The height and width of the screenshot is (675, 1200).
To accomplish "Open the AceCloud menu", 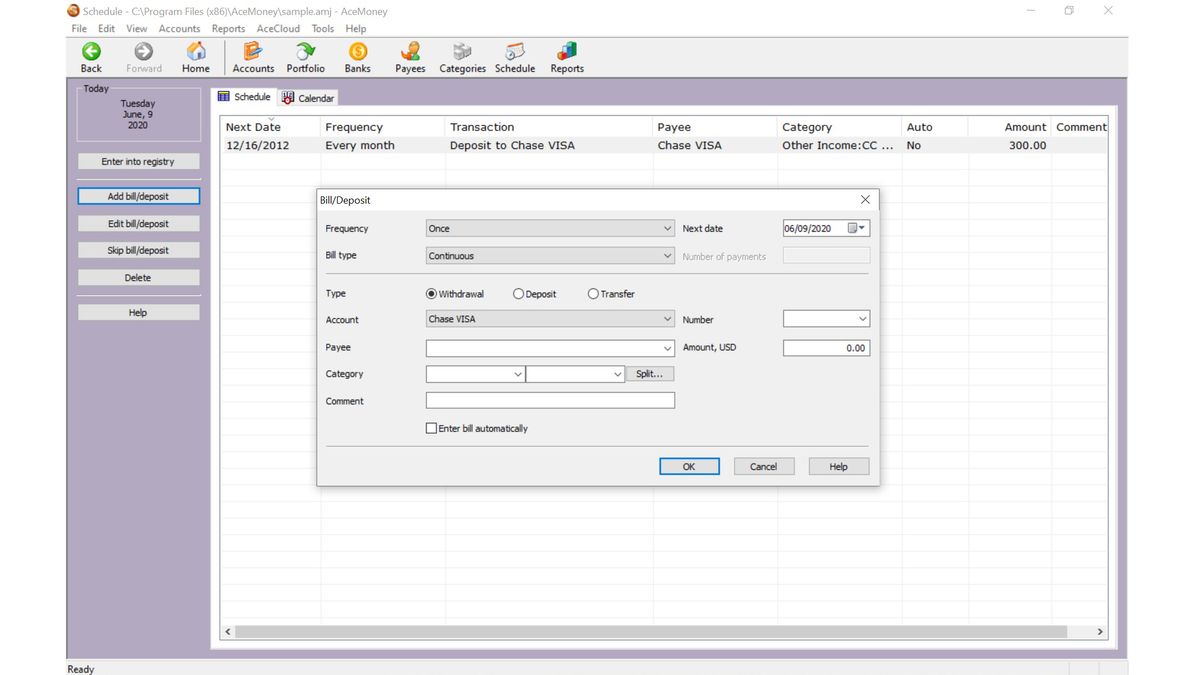I will pos(278,29).
